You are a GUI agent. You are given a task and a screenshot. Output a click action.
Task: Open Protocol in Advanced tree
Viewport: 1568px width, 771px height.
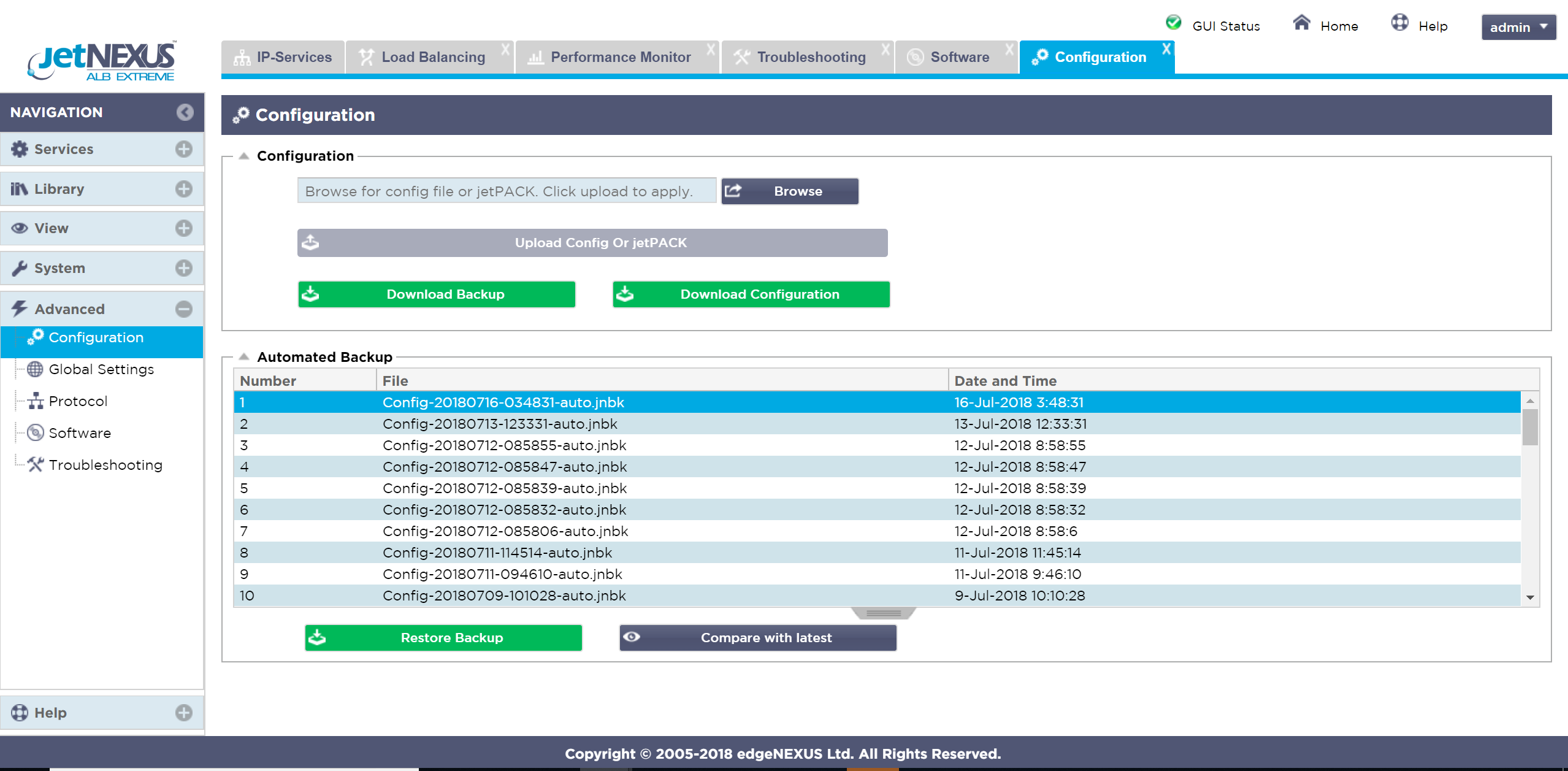tap(78, 401)
